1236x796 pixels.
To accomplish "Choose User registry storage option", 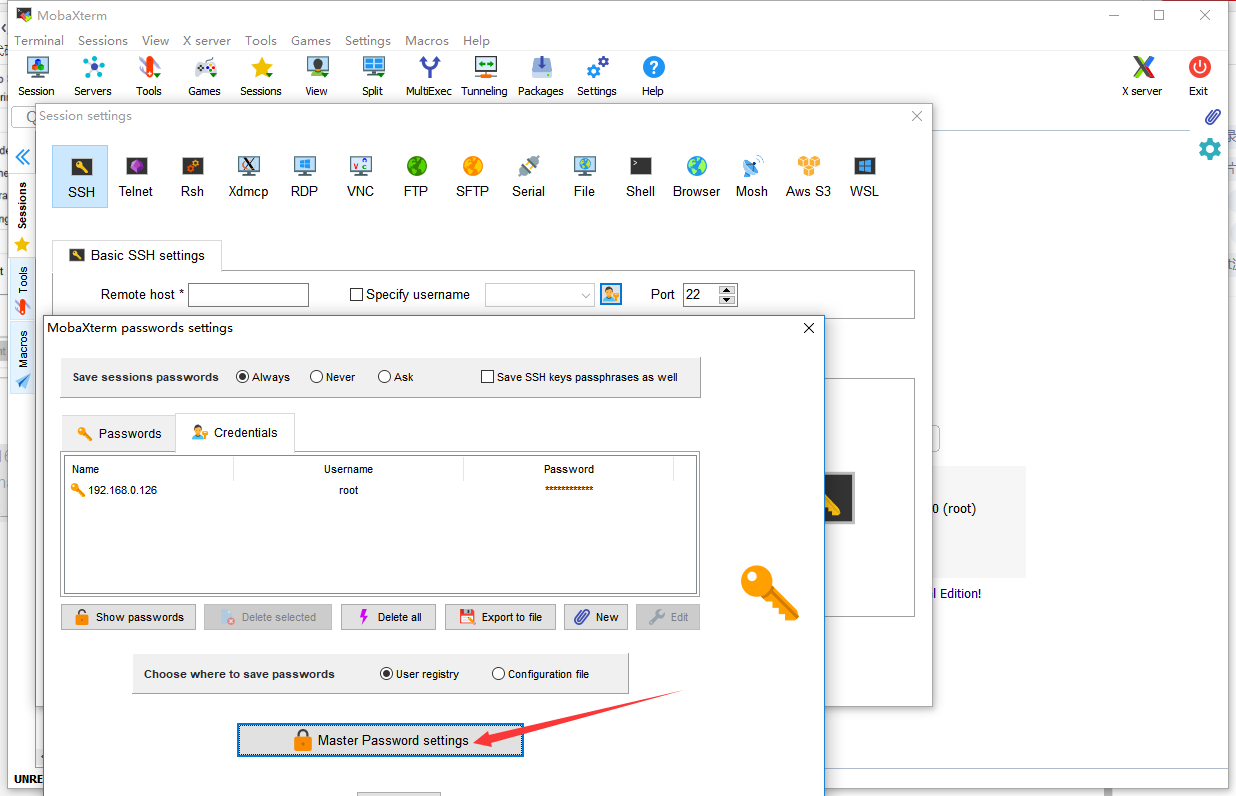I will pos(386,674).
